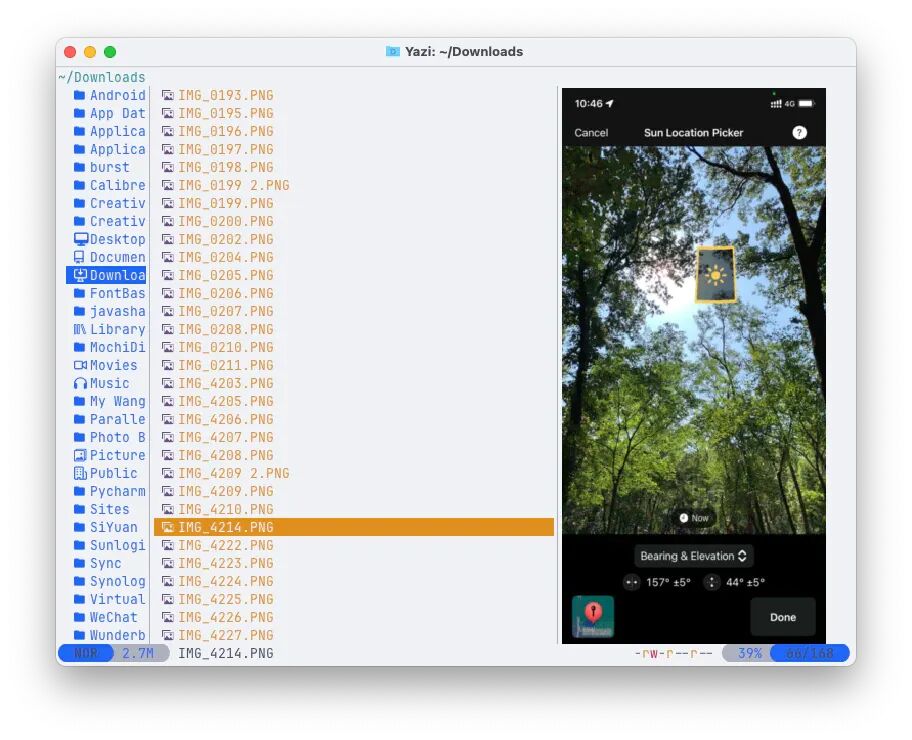The image size is (912, 740).
Task: Select the highlighted file IMG_4214.PNG
Action: (x=354, y=527)
